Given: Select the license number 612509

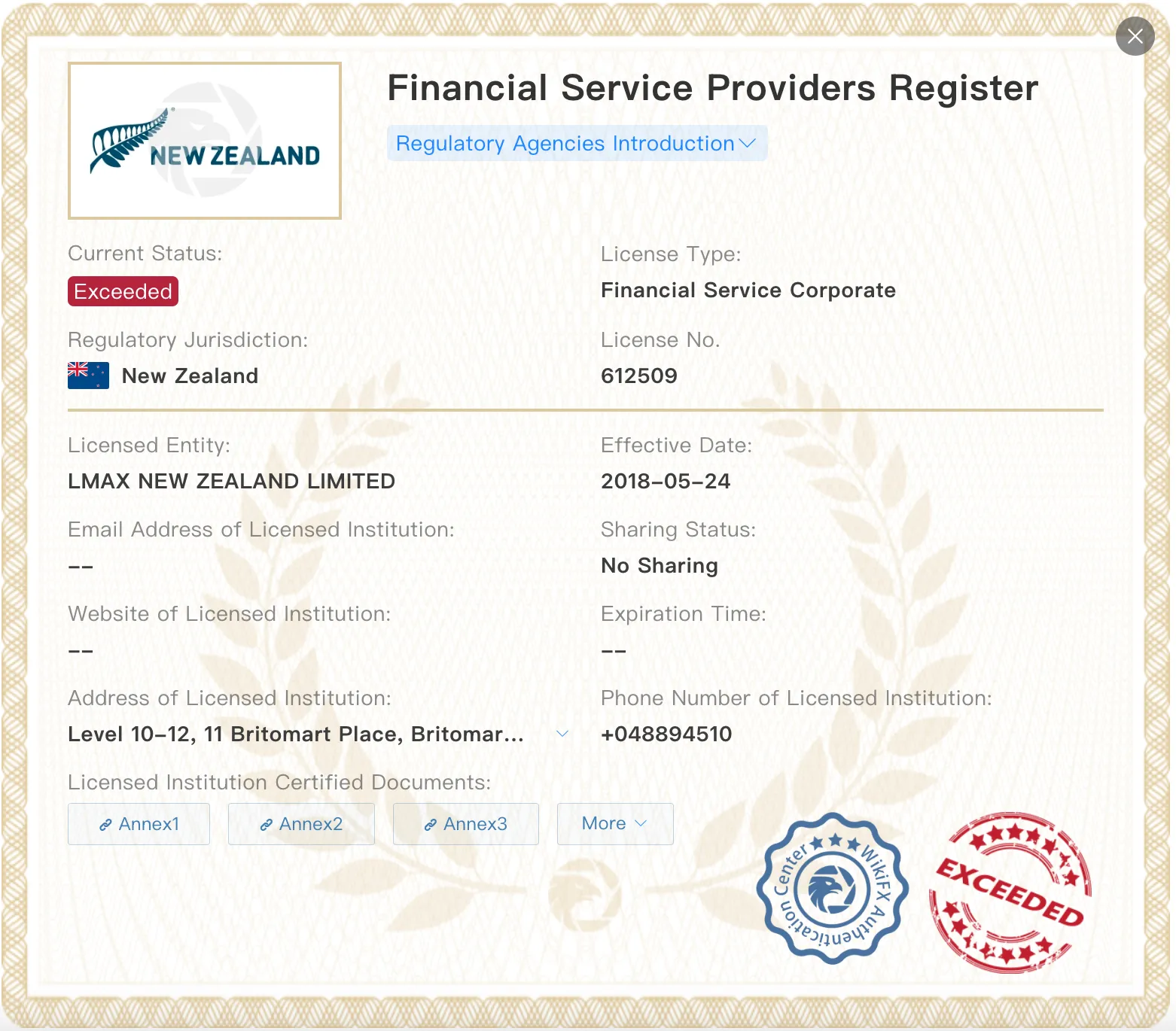Looking at the screenshot, I should 639,376.
